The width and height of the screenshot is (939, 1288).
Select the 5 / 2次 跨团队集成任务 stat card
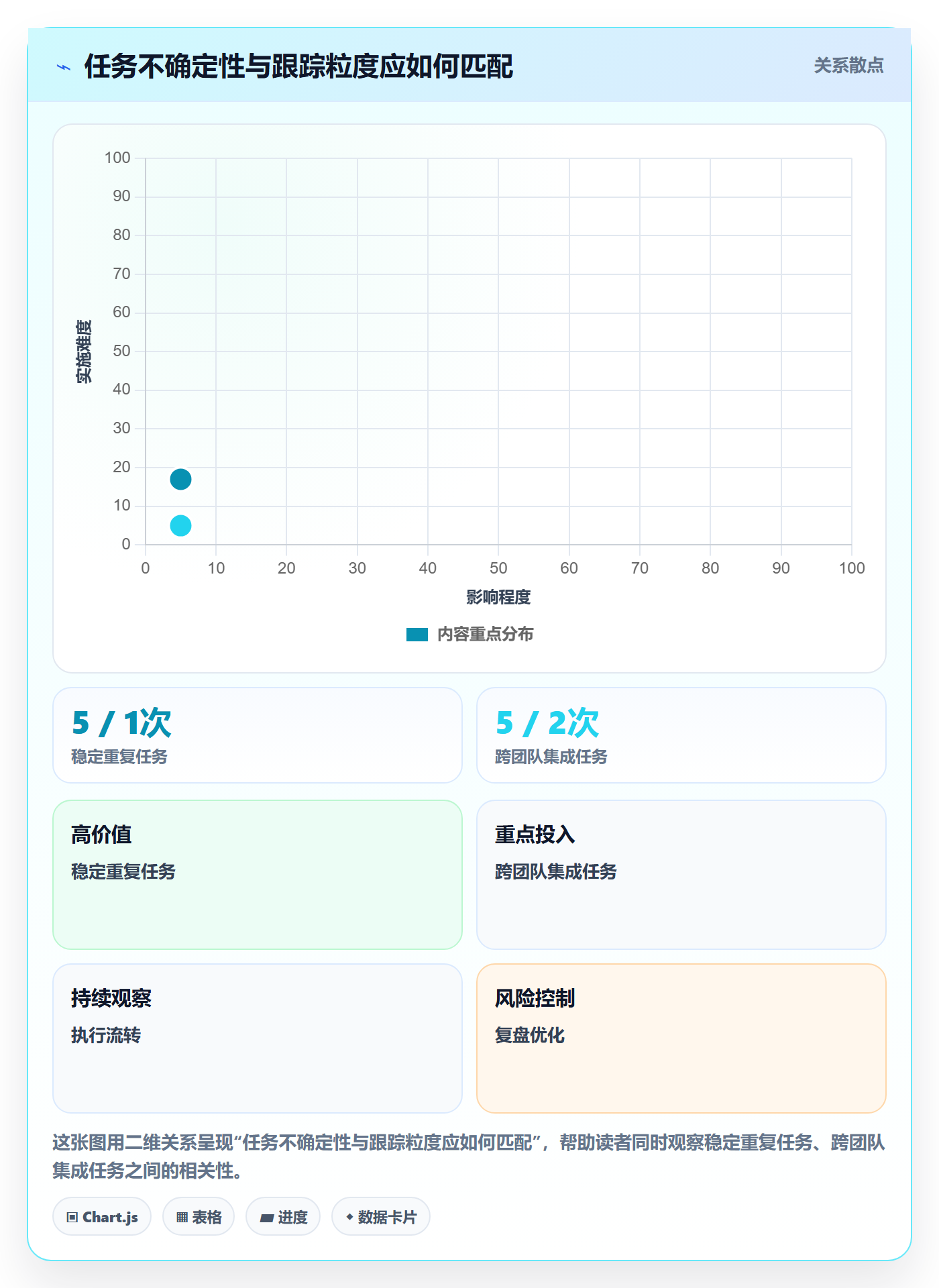(x=681, y=735)
